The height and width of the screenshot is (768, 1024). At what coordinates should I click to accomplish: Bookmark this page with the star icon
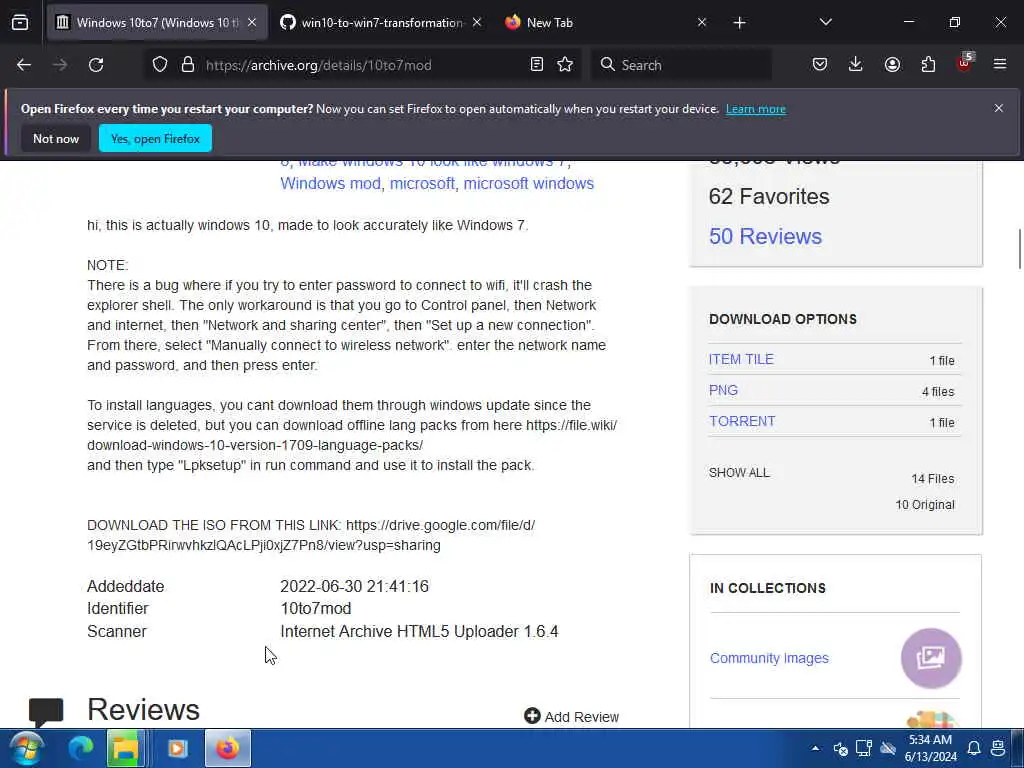pos(565,65)
